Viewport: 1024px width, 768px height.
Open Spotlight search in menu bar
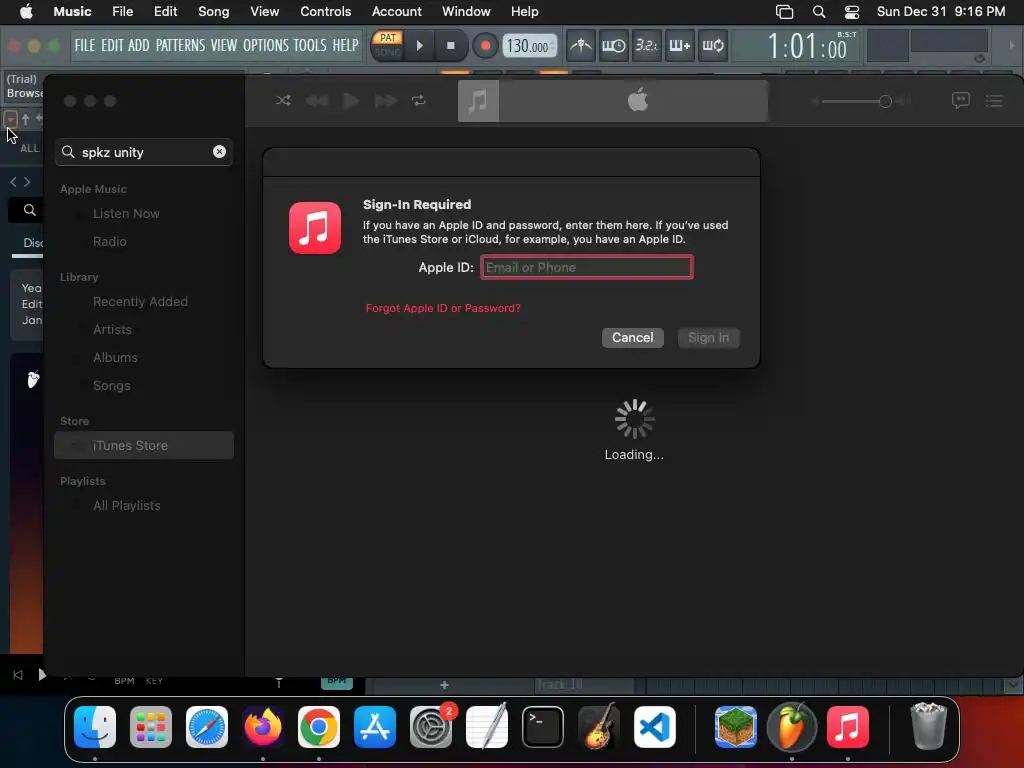[x=818, y=11]
